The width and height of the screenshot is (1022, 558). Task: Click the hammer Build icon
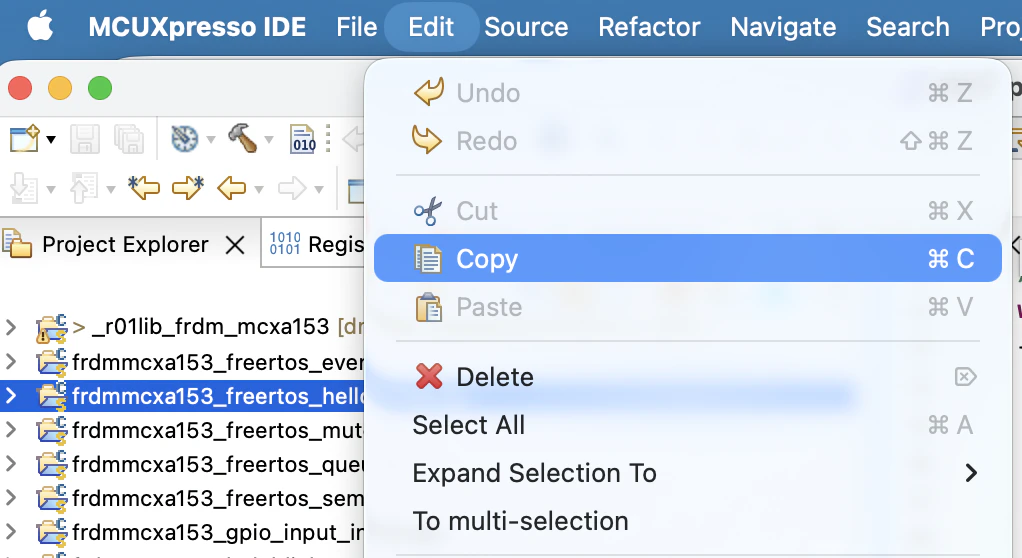[x=242, y=138]
